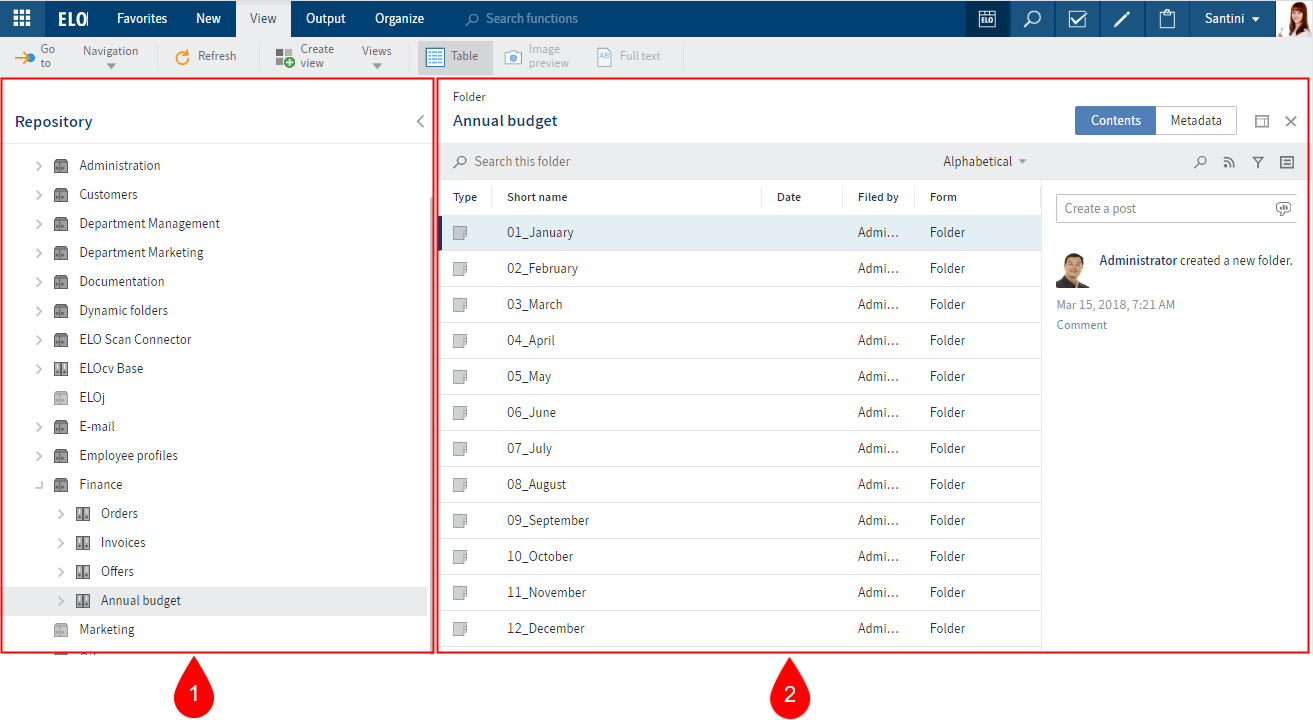Viewport: 1313px width, 720px height.
Task: Click the feed filter funnel icon
Action: 1258,162
